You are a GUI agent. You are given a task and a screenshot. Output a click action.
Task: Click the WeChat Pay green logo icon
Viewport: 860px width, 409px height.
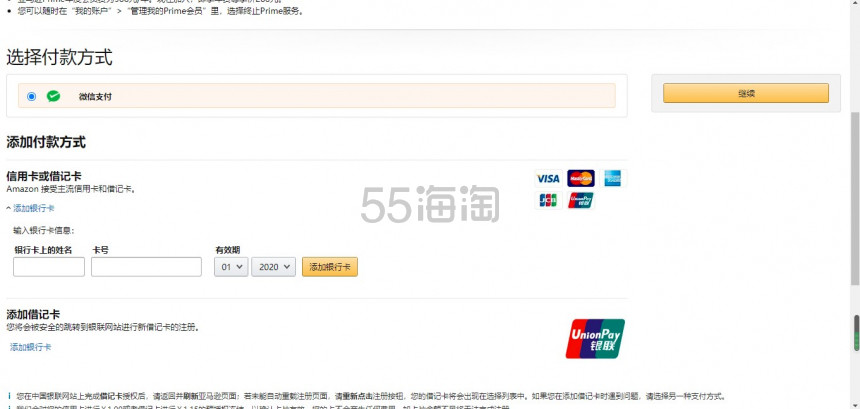(x=53, y=96)
